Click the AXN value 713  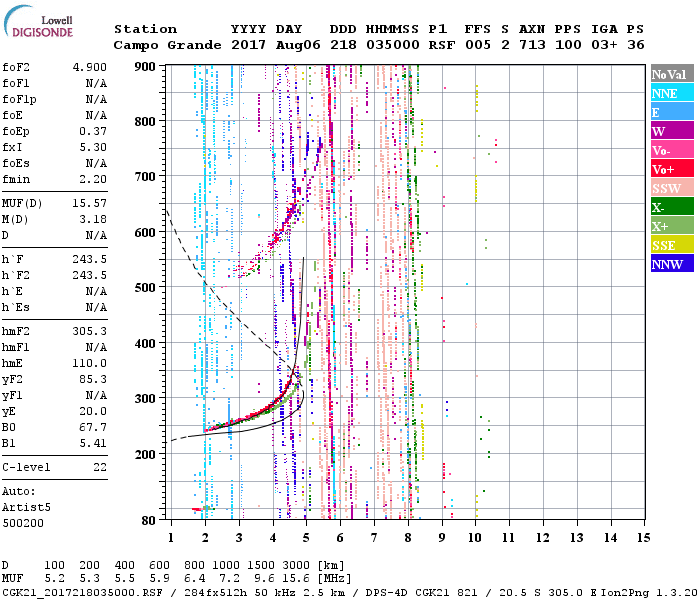pyautogui.click(x=533, y=45)
